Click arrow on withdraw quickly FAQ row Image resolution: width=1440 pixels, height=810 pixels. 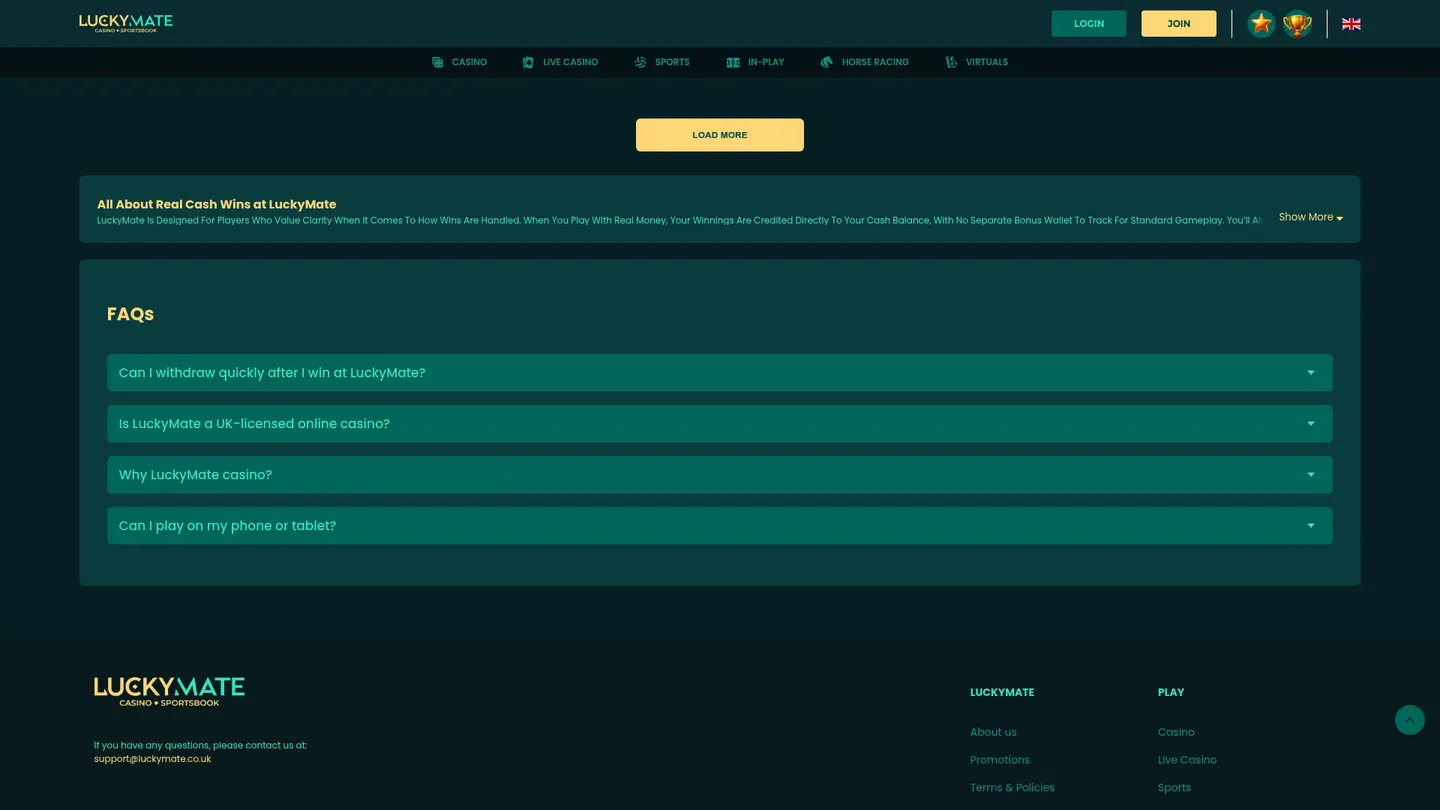coord(1311,373)
